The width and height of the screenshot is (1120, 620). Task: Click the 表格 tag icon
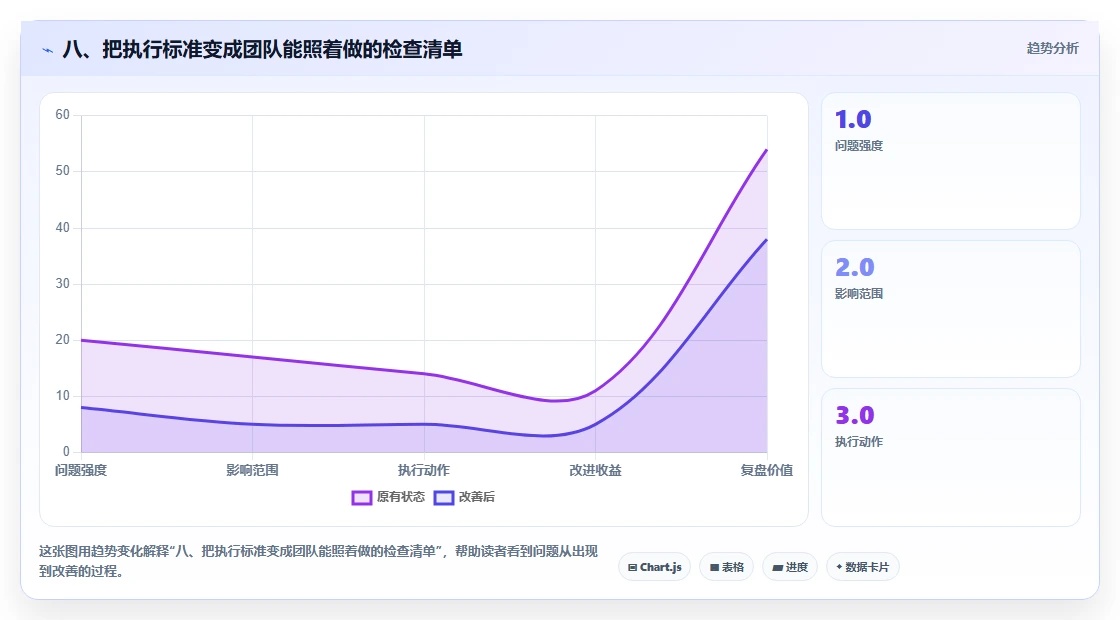714,567
